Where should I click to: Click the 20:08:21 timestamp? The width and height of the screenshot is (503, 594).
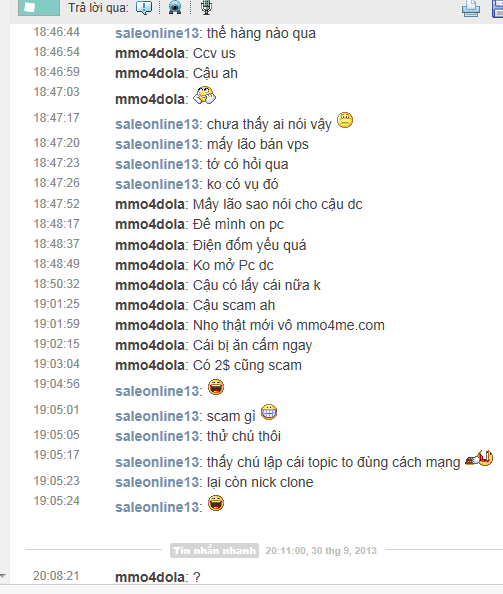56,576
